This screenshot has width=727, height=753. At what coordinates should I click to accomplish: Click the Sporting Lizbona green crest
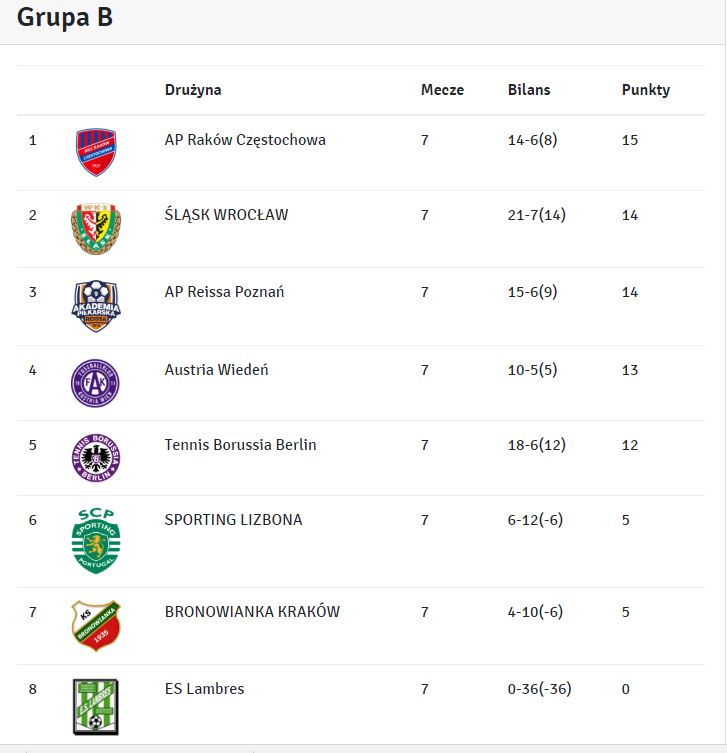pos(96,541)
